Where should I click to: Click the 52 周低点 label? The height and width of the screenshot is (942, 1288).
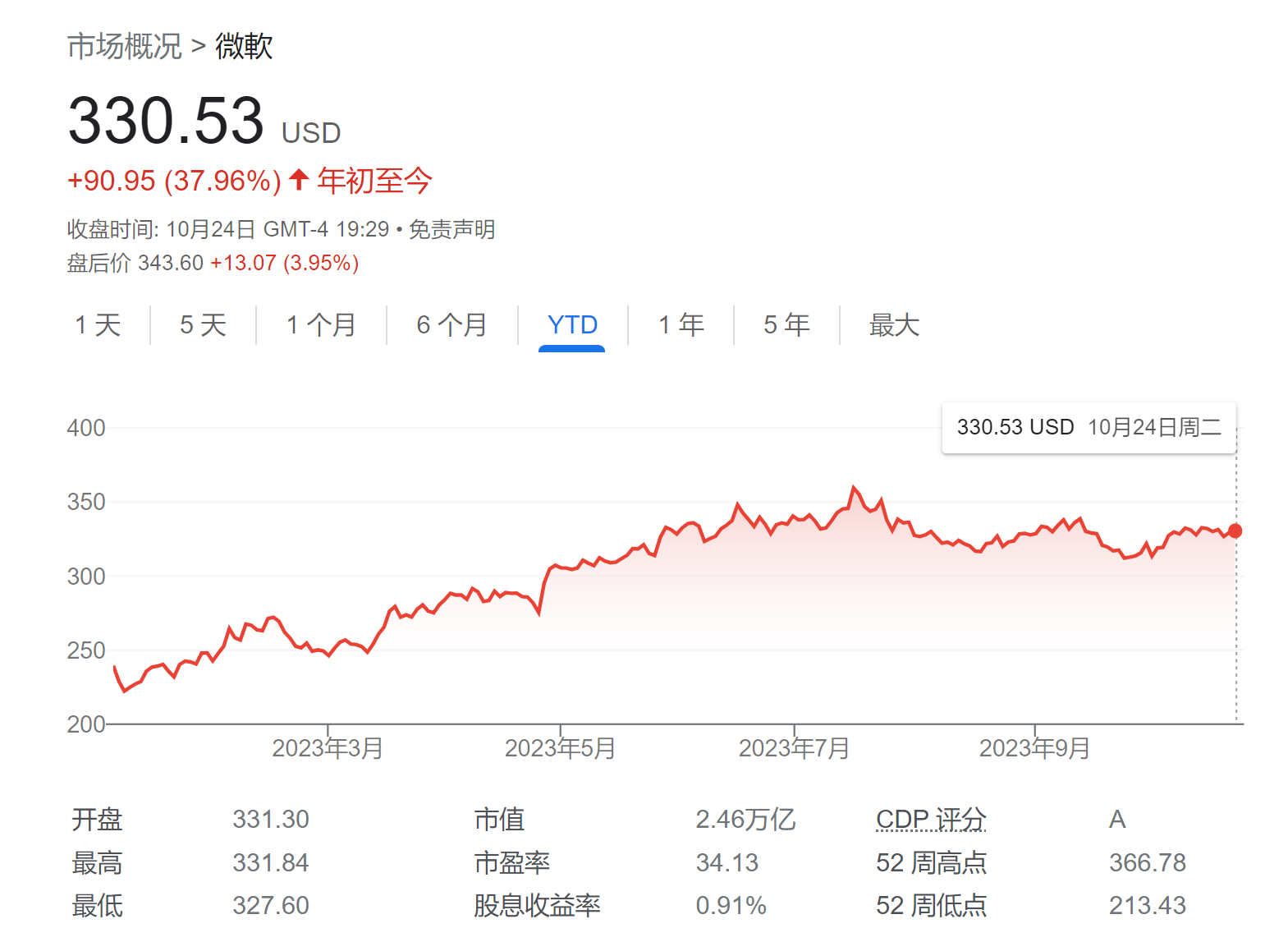pos(931,906)
